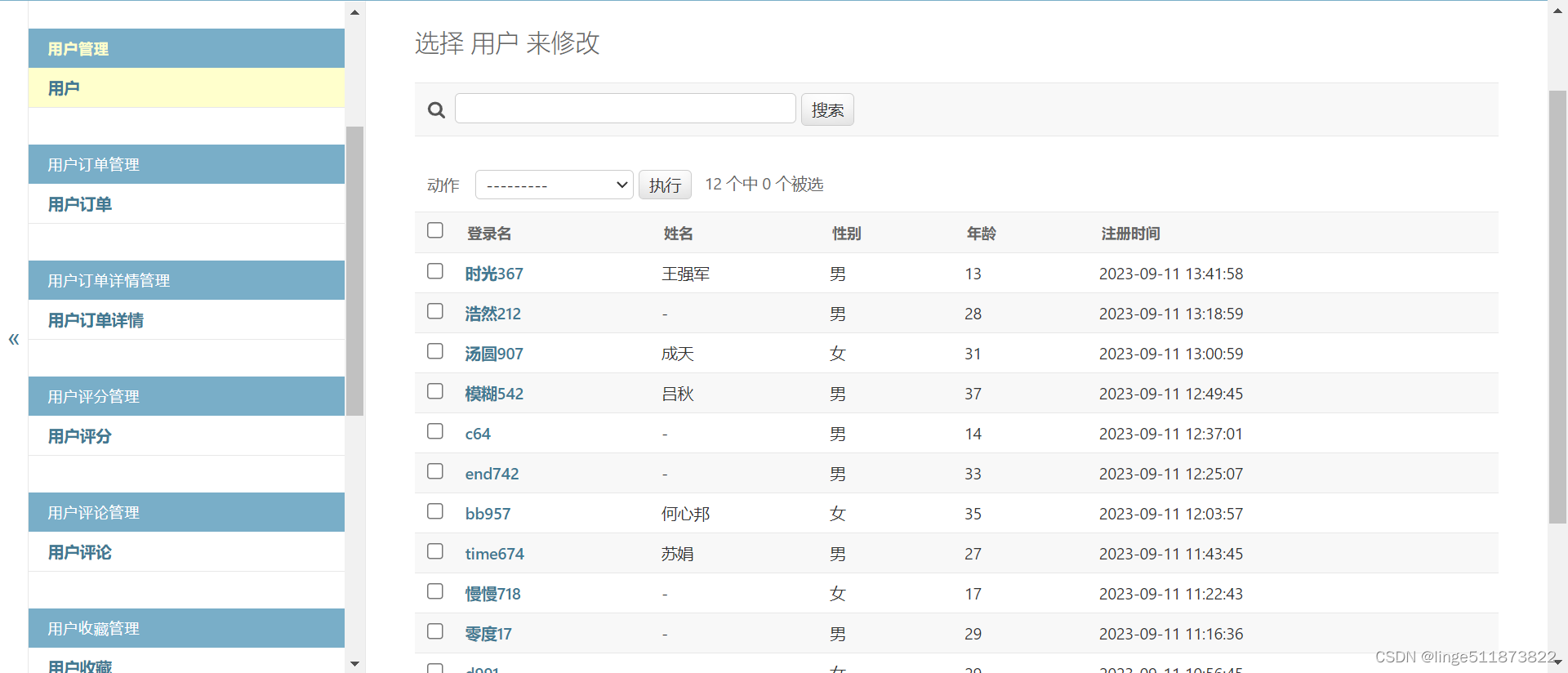This screenshot has height=673, width=1568.
Task: Open user bb957 for editing
Action: pos(488,514)
